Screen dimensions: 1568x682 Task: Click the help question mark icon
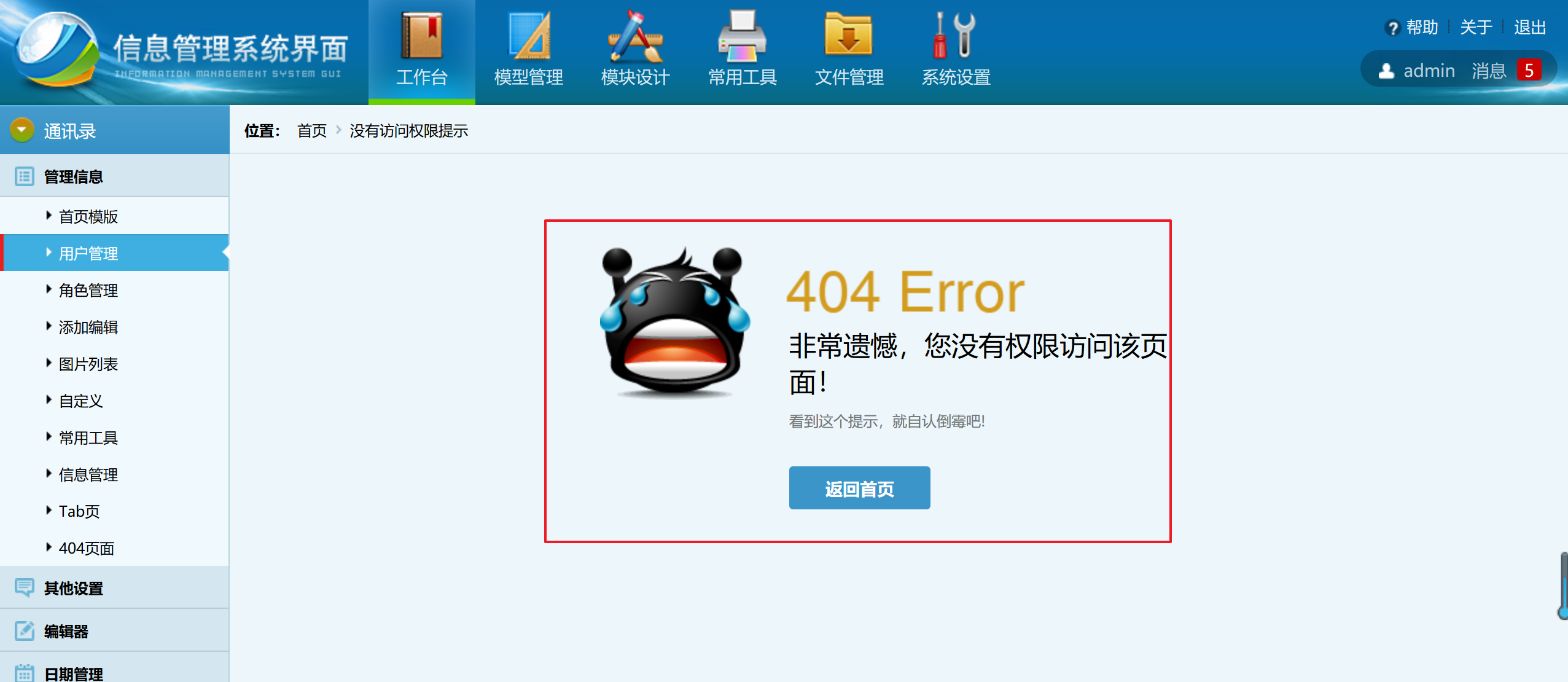[1392, 28]
